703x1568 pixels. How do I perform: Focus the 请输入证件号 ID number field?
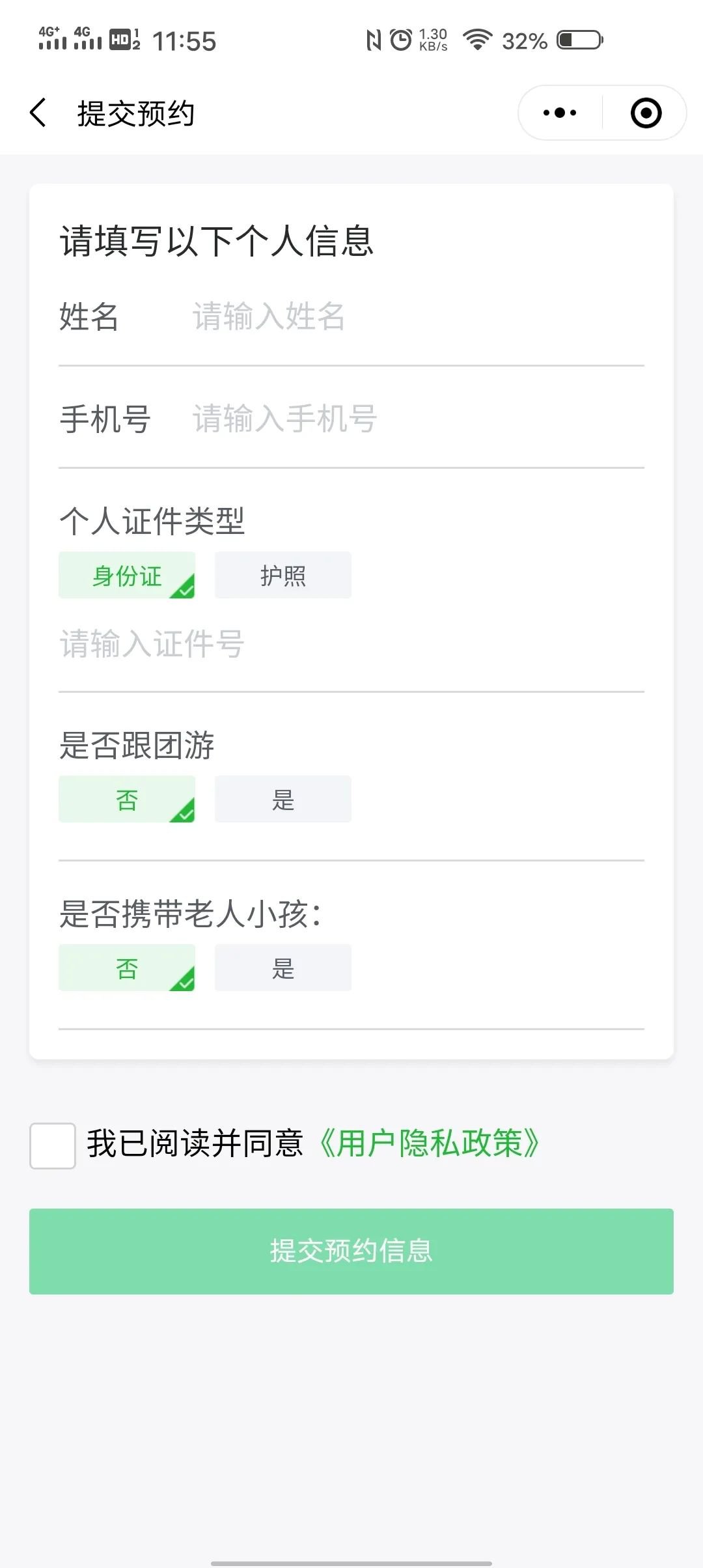tap(351, 644)
